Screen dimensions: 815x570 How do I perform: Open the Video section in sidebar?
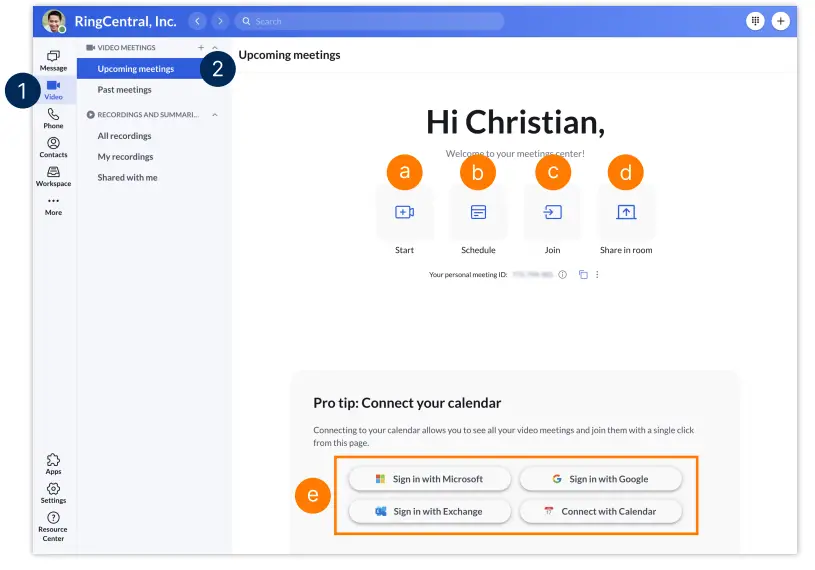53,89
